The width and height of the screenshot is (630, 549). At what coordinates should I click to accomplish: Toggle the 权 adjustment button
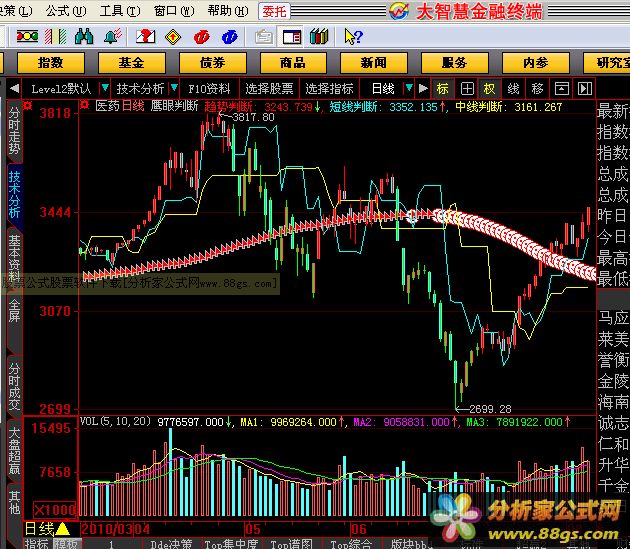click(x=490, y=88)
